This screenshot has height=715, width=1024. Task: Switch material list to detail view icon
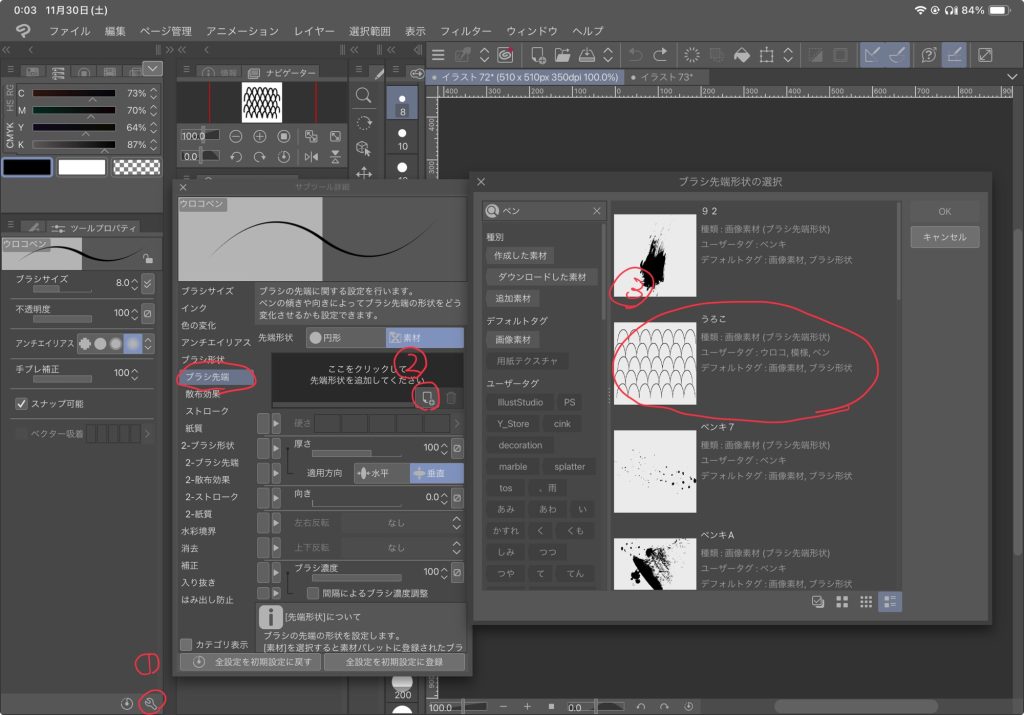pyautogui.click(x=889, y=601)
